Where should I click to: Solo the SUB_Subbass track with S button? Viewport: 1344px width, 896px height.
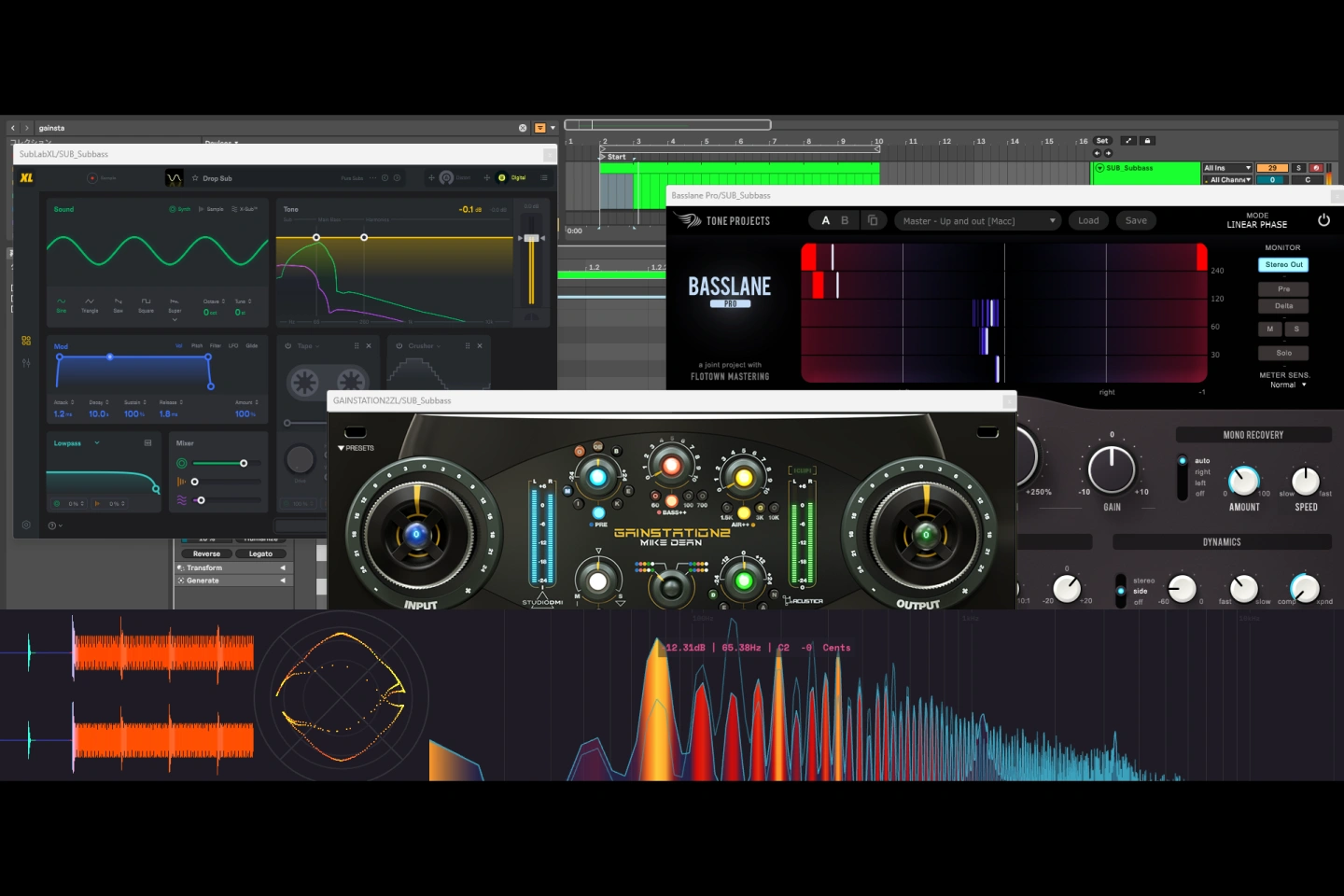1297,168
